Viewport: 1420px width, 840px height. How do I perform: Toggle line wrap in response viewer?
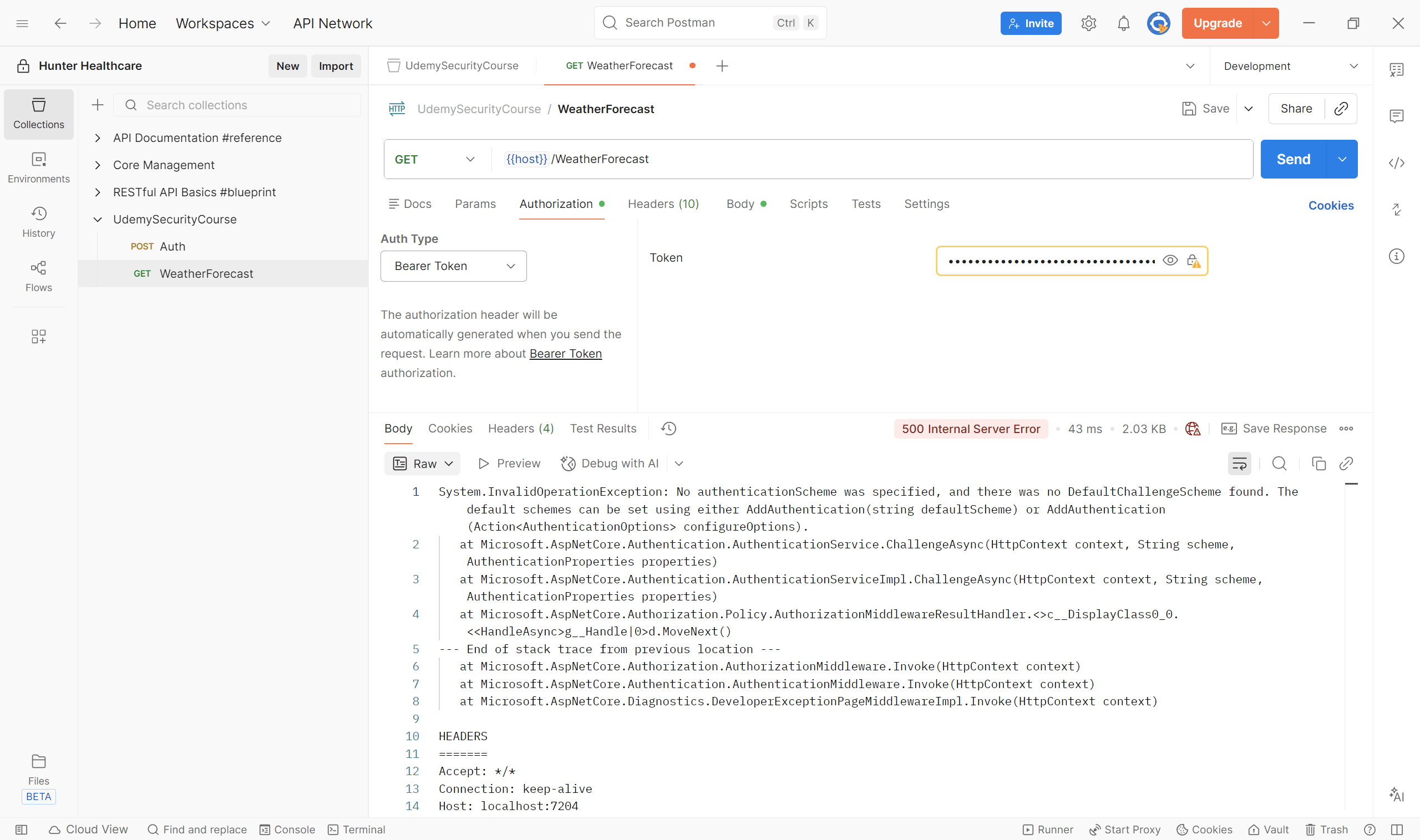click(1239, 464)
